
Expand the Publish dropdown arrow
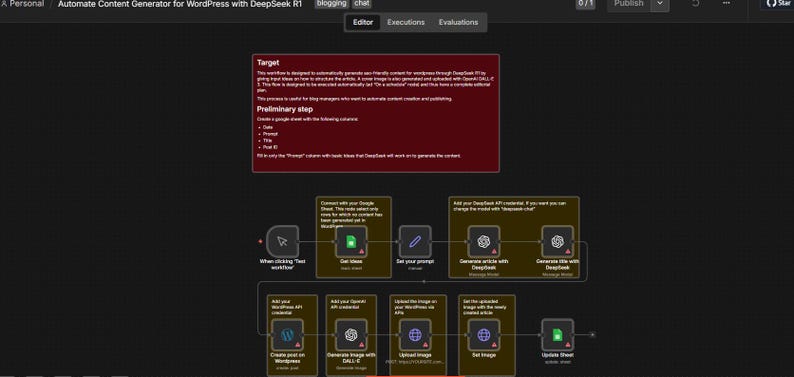tap(659, 4)
